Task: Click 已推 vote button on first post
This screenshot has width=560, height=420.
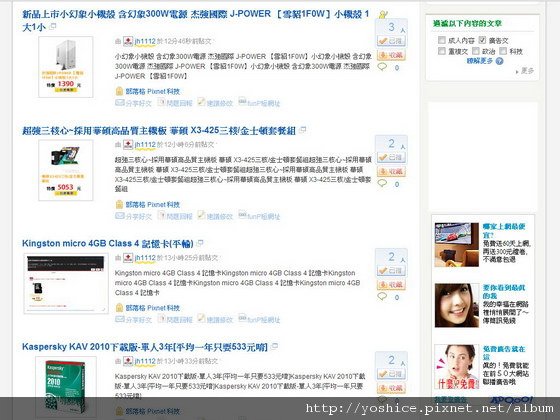Action: click(391, 41)
